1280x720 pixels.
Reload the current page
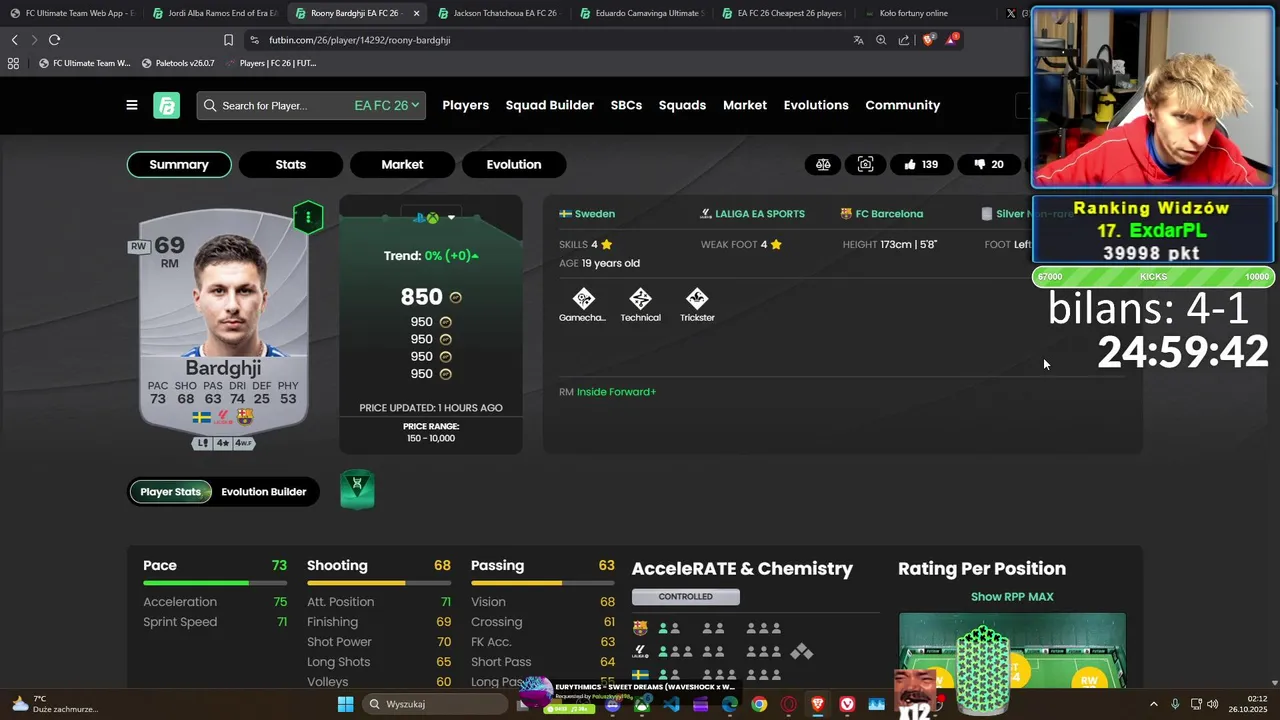click(54, 40)
